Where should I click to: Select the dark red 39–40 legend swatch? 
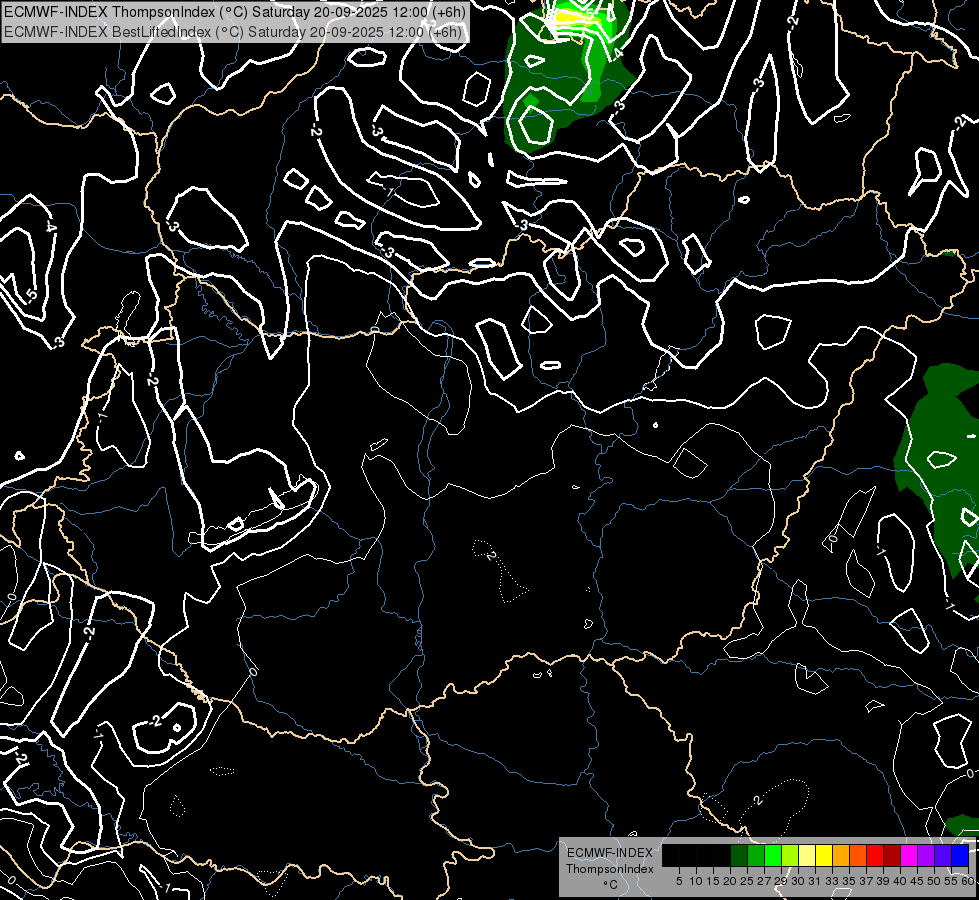[x=892, y=855]
